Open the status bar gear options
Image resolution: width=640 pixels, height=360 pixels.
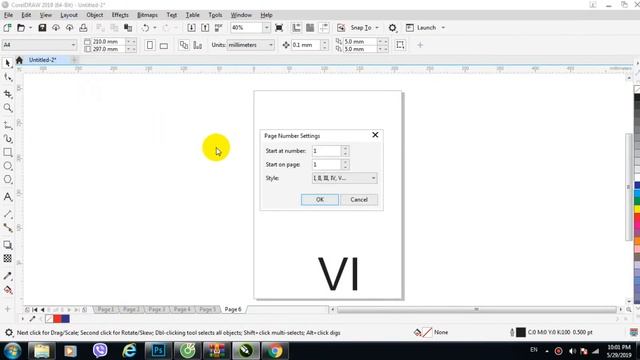point(8,333)
